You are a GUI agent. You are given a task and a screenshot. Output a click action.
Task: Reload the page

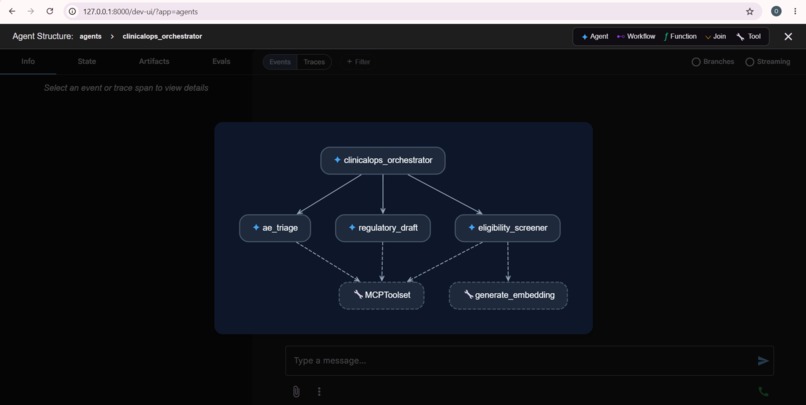(x=50, y=11)
